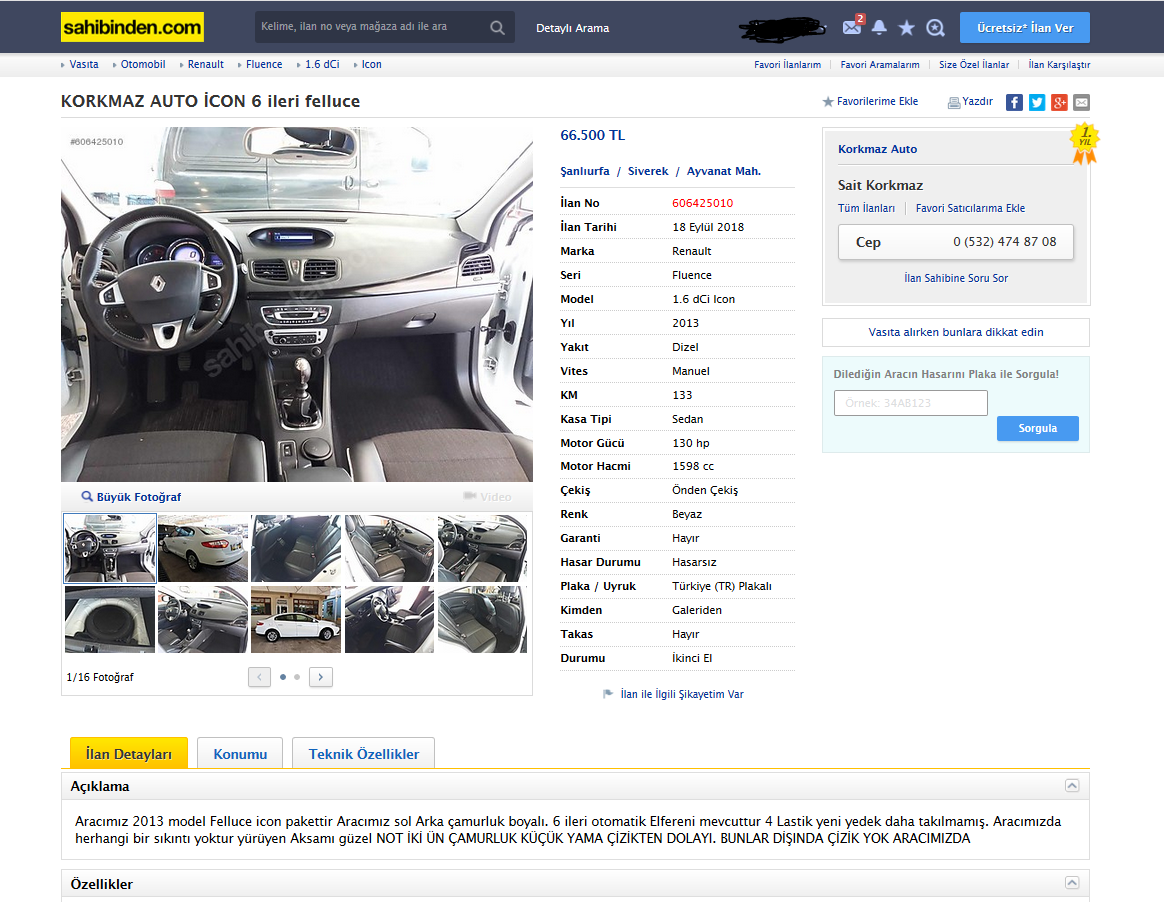This screenshot has width=1164, height=902.
Task: Go to next photo thumbnails page
Action: click(x=321, y=677)
